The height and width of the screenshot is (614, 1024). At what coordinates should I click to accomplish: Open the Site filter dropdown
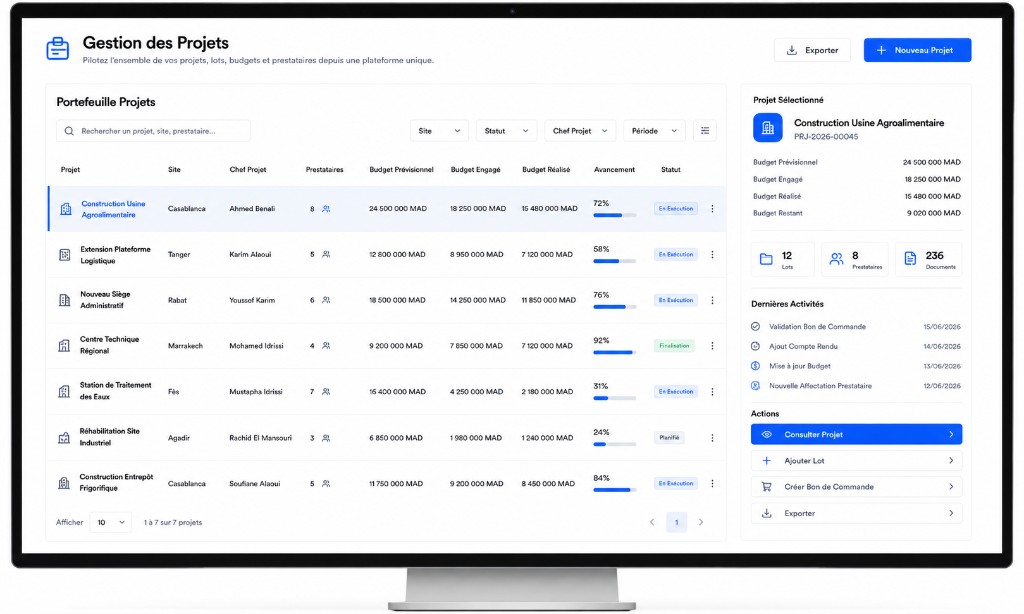tap(440, 131)
